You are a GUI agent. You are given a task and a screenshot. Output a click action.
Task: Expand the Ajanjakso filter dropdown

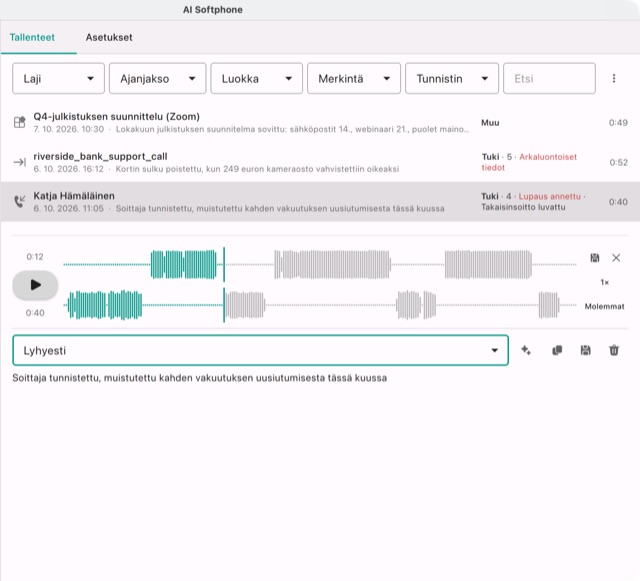(158, 78)
